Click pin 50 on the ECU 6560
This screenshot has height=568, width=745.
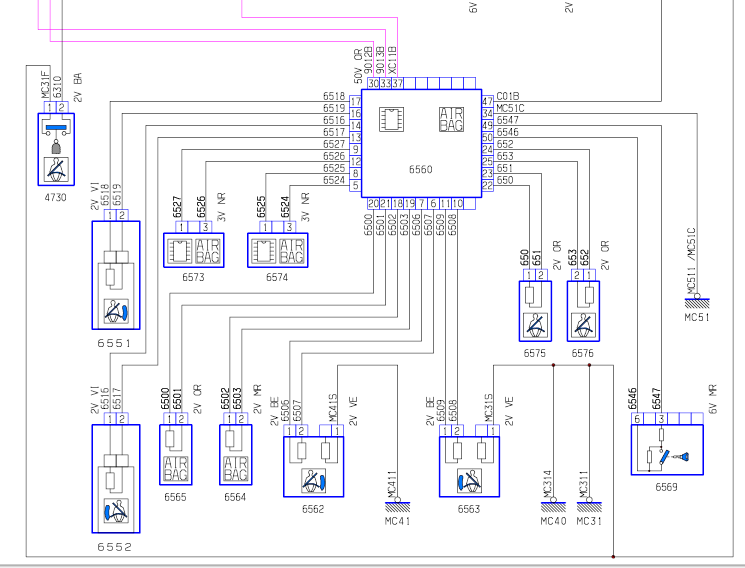click(487, 137)
